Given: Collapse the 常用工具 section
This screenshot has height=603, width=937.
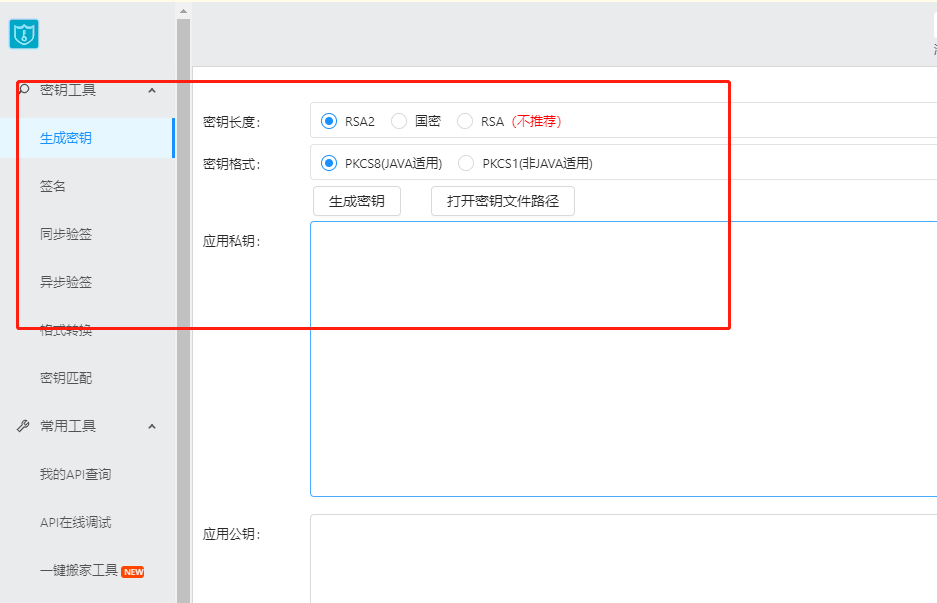Looking at the screenshot, I should pos(152,425).
